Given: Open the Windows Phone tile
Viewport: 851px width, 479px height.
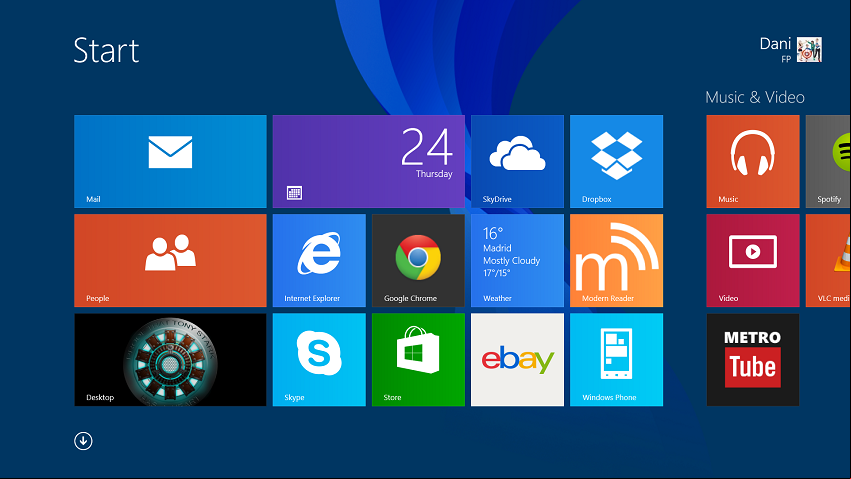Looking at the screenshot, I should [x=617, y=360].
